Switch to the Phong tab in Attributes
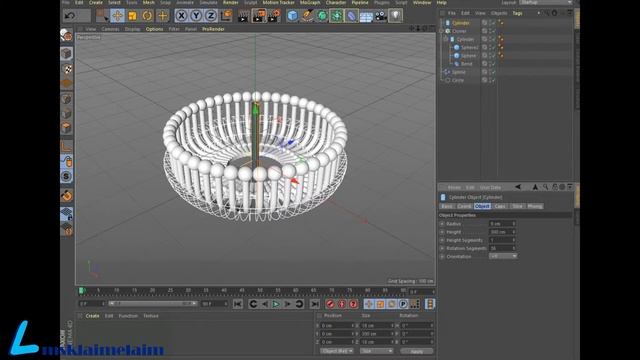 535,206
